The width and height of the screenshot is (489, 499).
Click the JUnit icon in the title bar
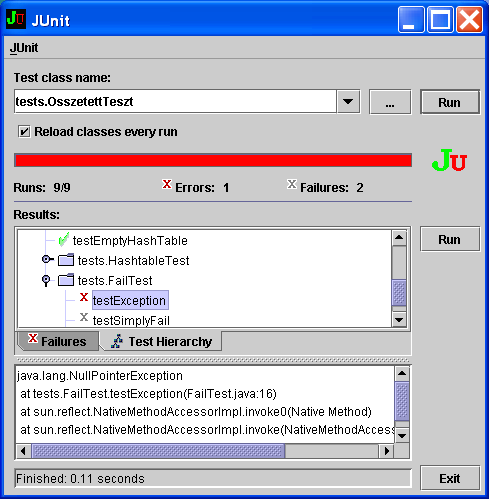[x=16, y=19]
